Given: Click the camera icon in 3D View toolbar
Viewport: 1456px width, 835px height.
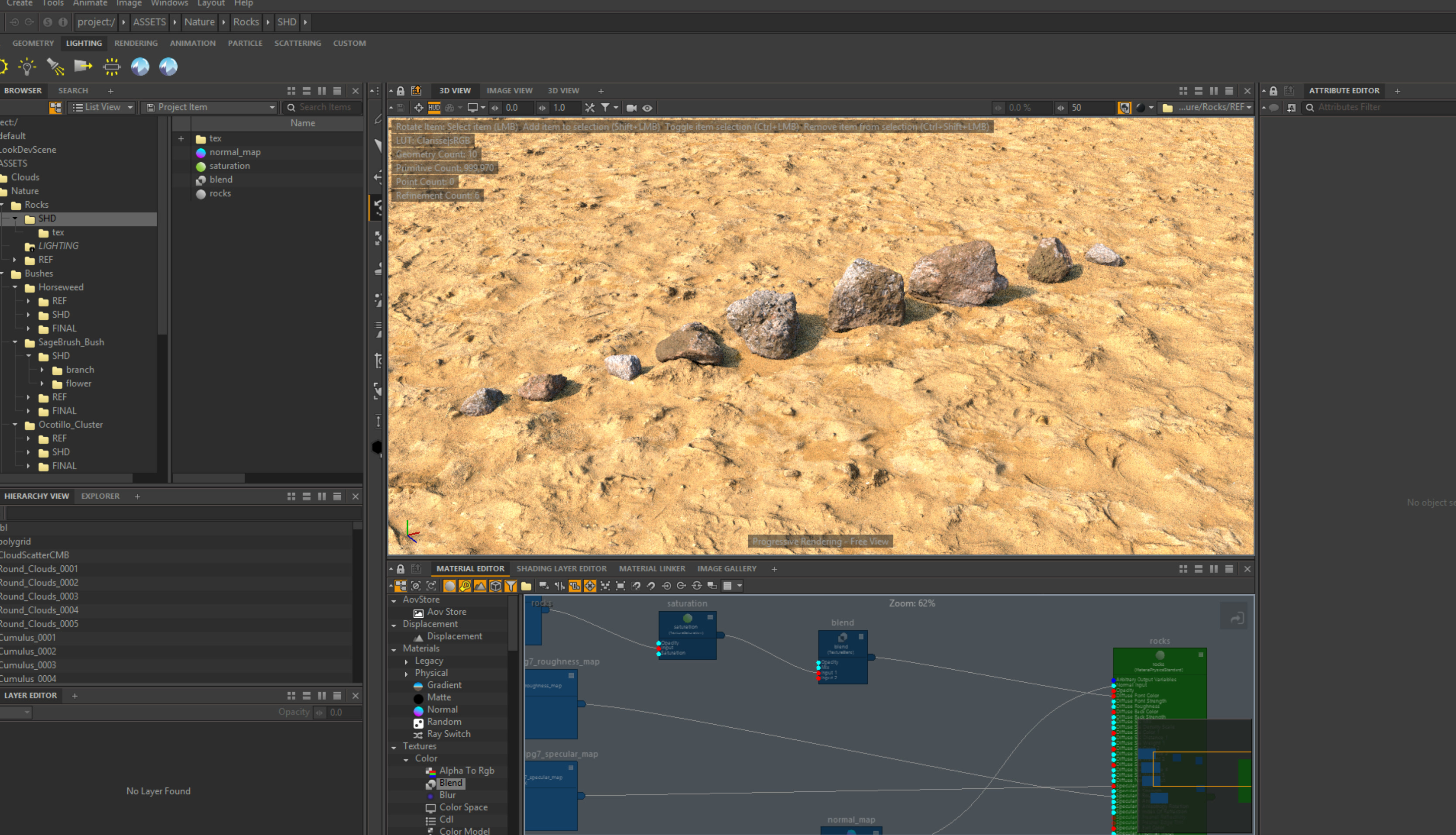Looking at the screenshot, I should click(631, 108).
